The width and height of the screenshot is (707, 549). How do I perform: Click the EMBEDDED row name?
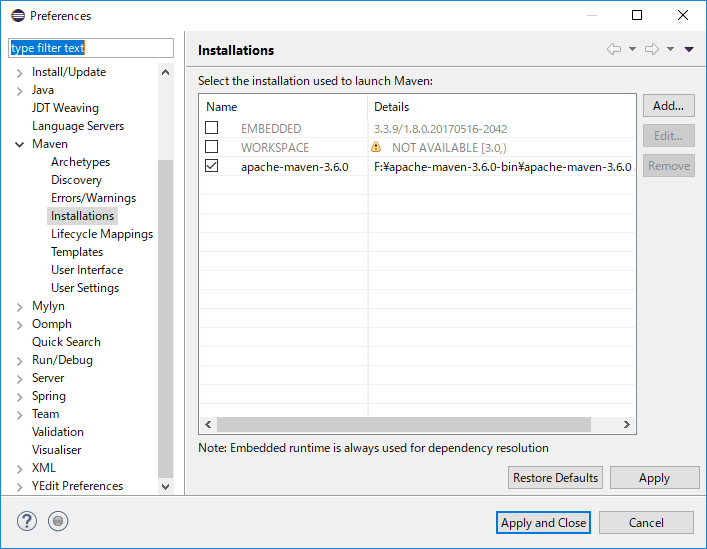[271, 129]
